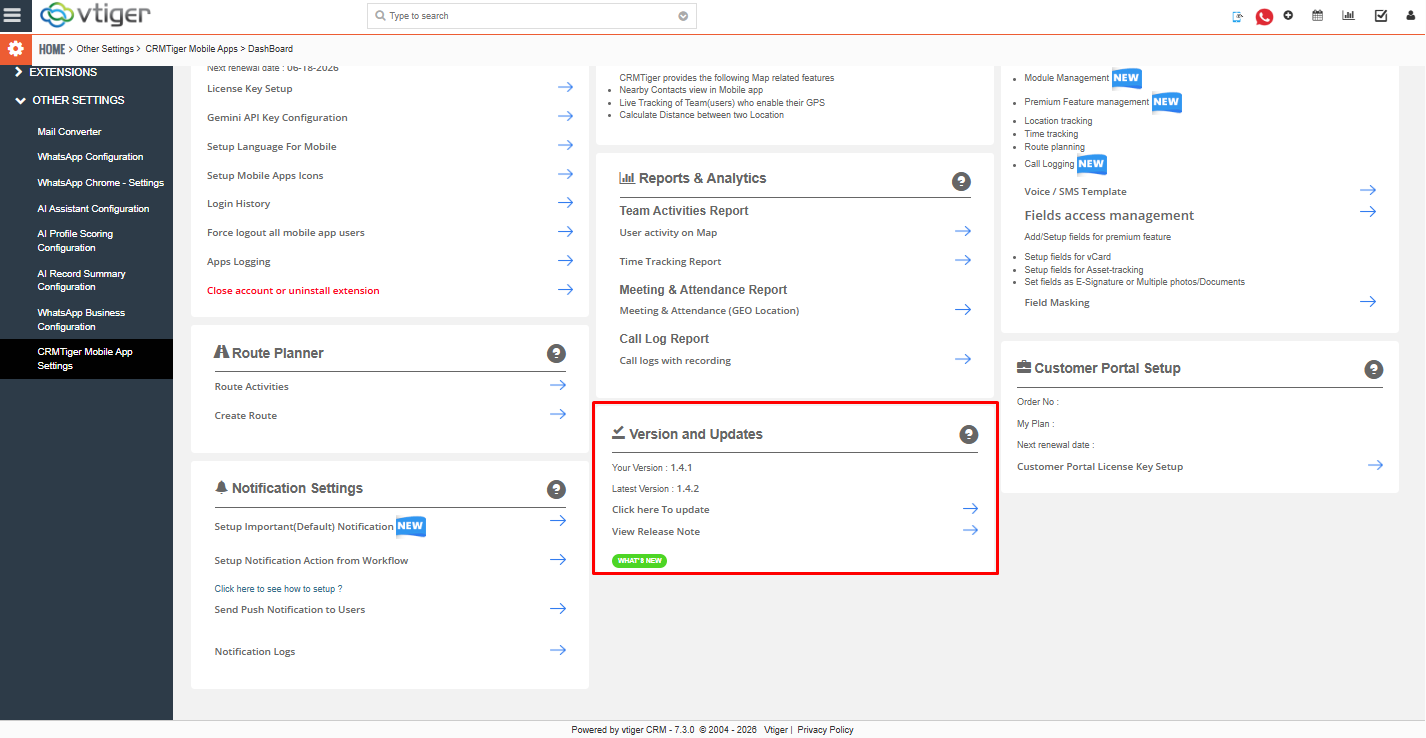Focus the Type to search field

point(531,16)
